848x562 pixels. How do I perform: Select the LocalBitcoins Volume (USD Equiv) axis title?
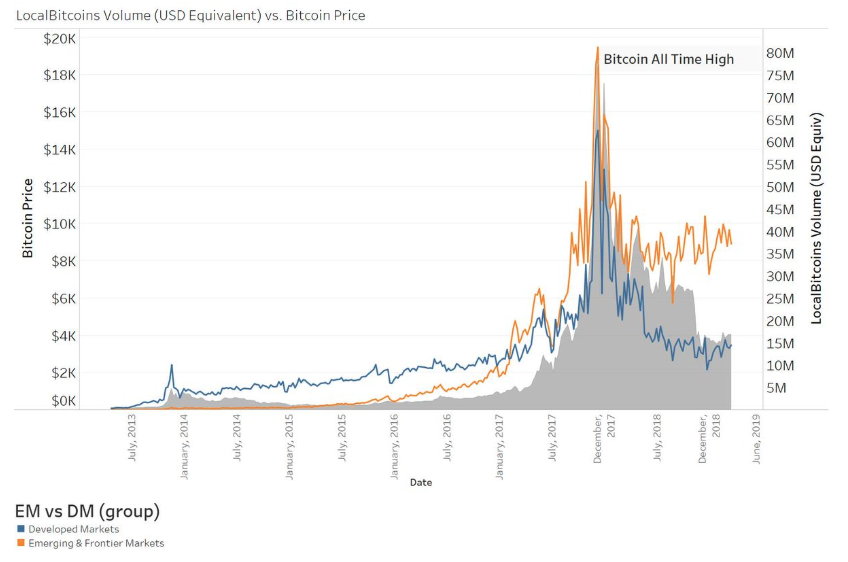(817, 218)
